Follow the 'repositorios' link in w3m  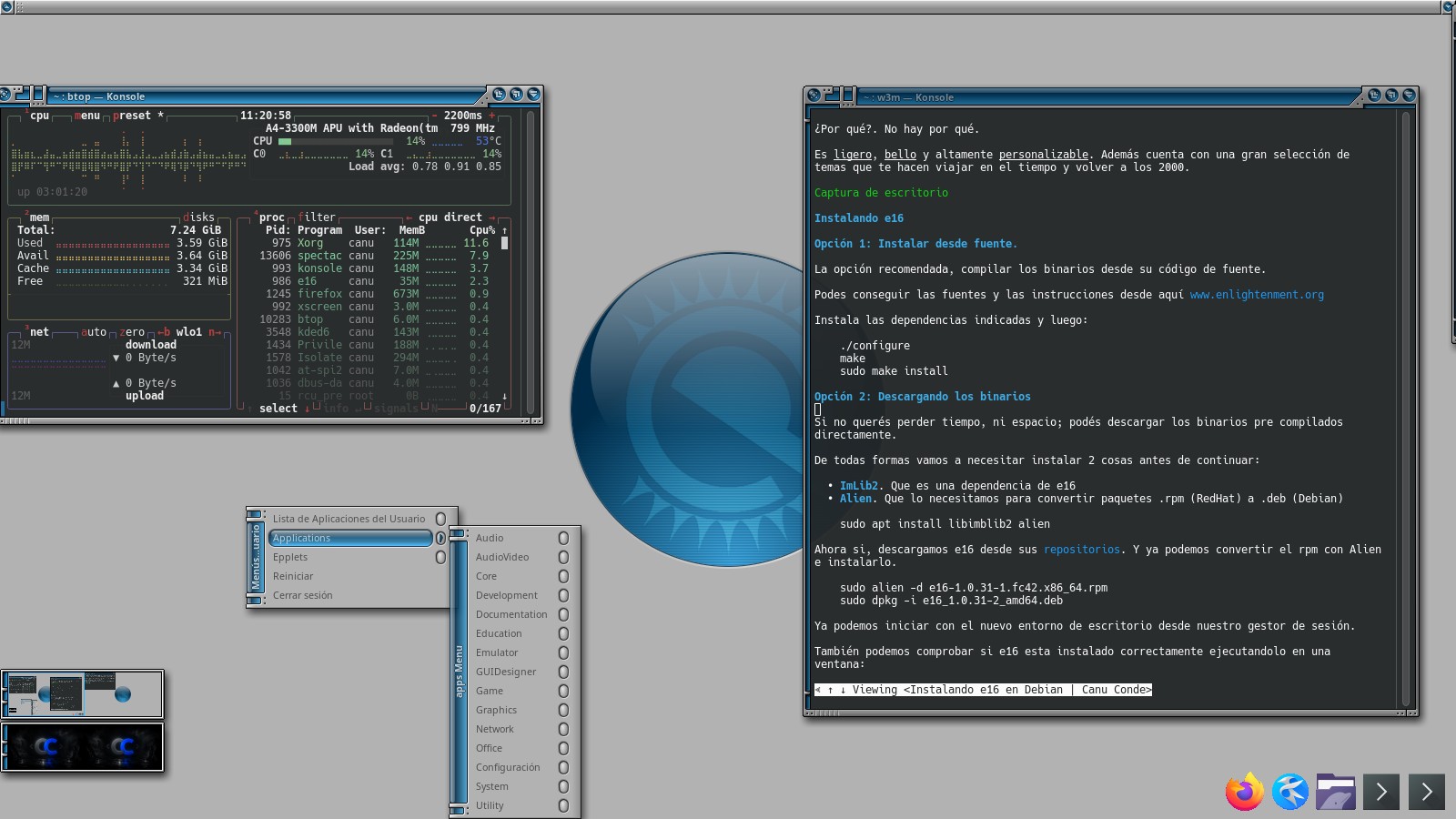tap(1082, 550)
